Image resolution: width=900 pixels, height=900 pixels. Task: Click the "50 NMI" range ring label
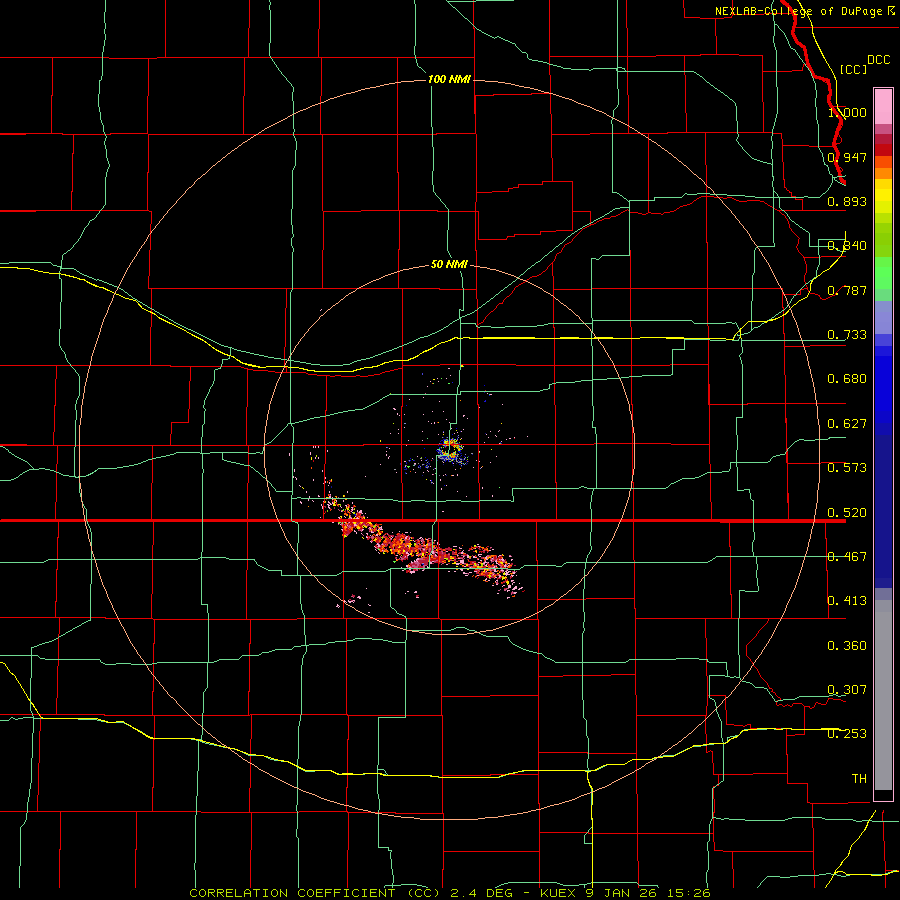click(449, 265)
